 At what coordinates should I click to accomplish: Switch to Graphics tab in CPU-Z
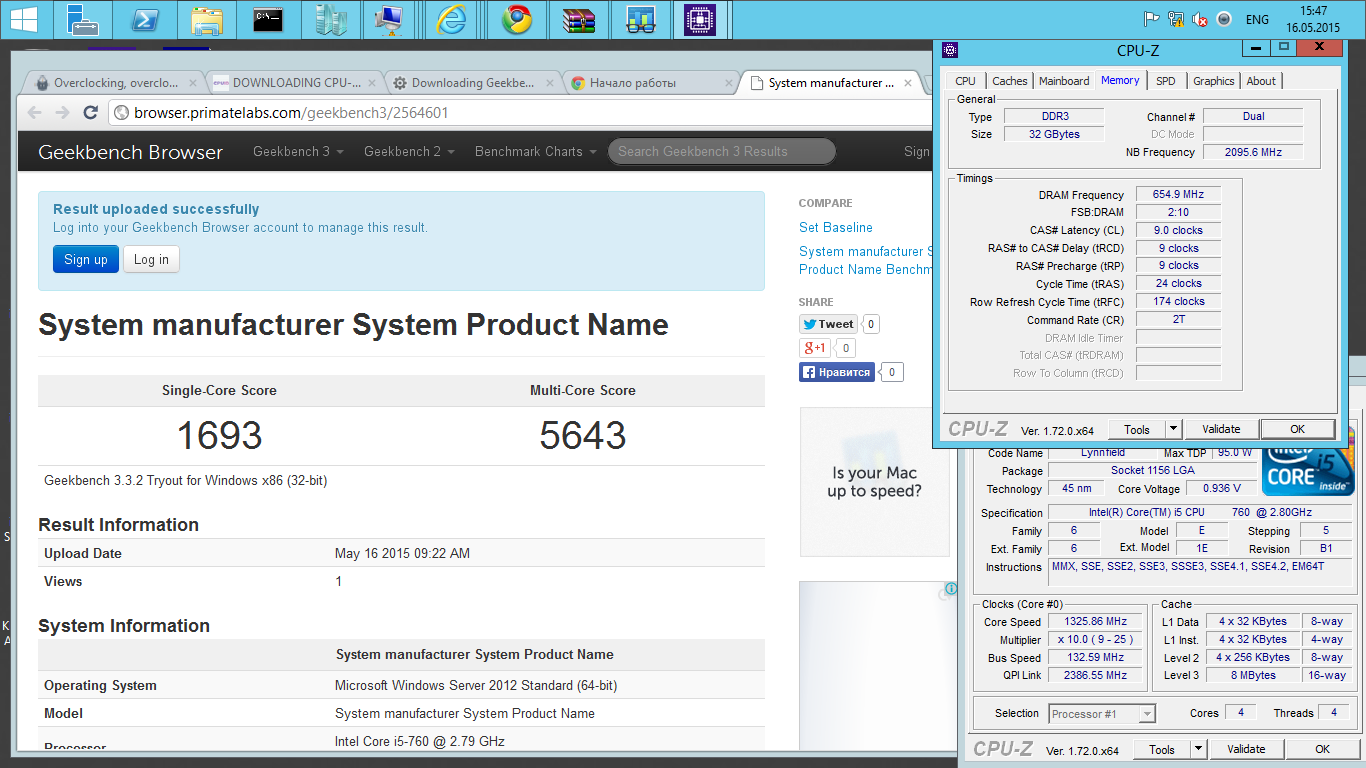(1214, 81)
